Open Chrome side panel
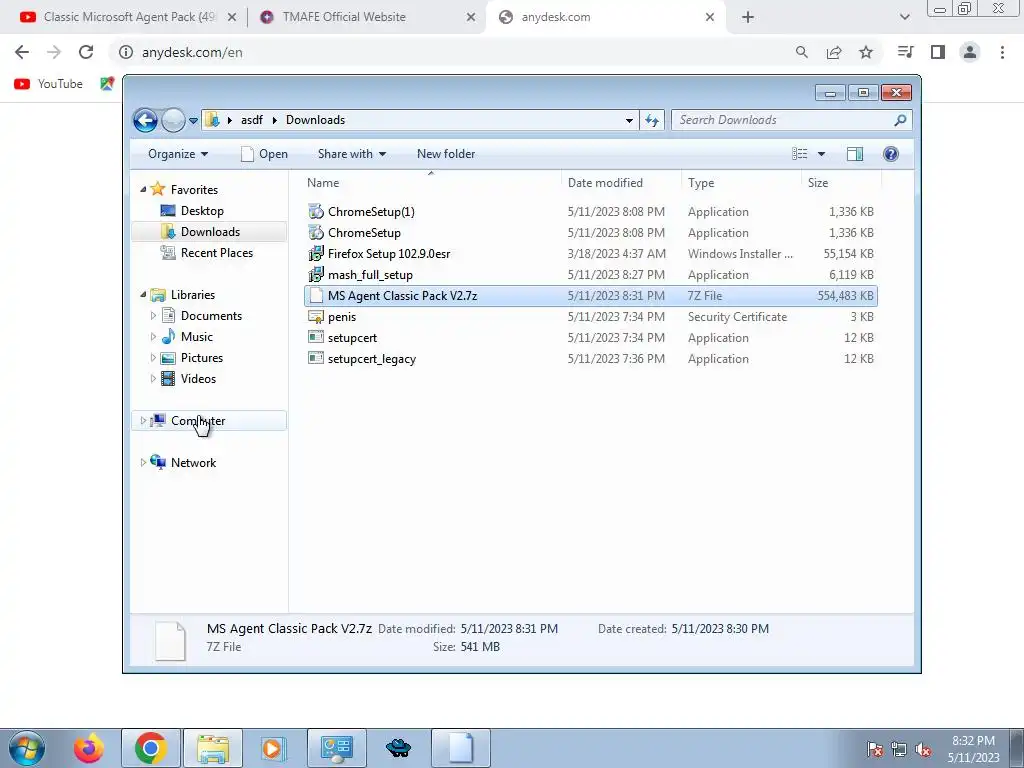Viewport: 1024px width, 768px height. pyautogui.click(x=938, y=52)
